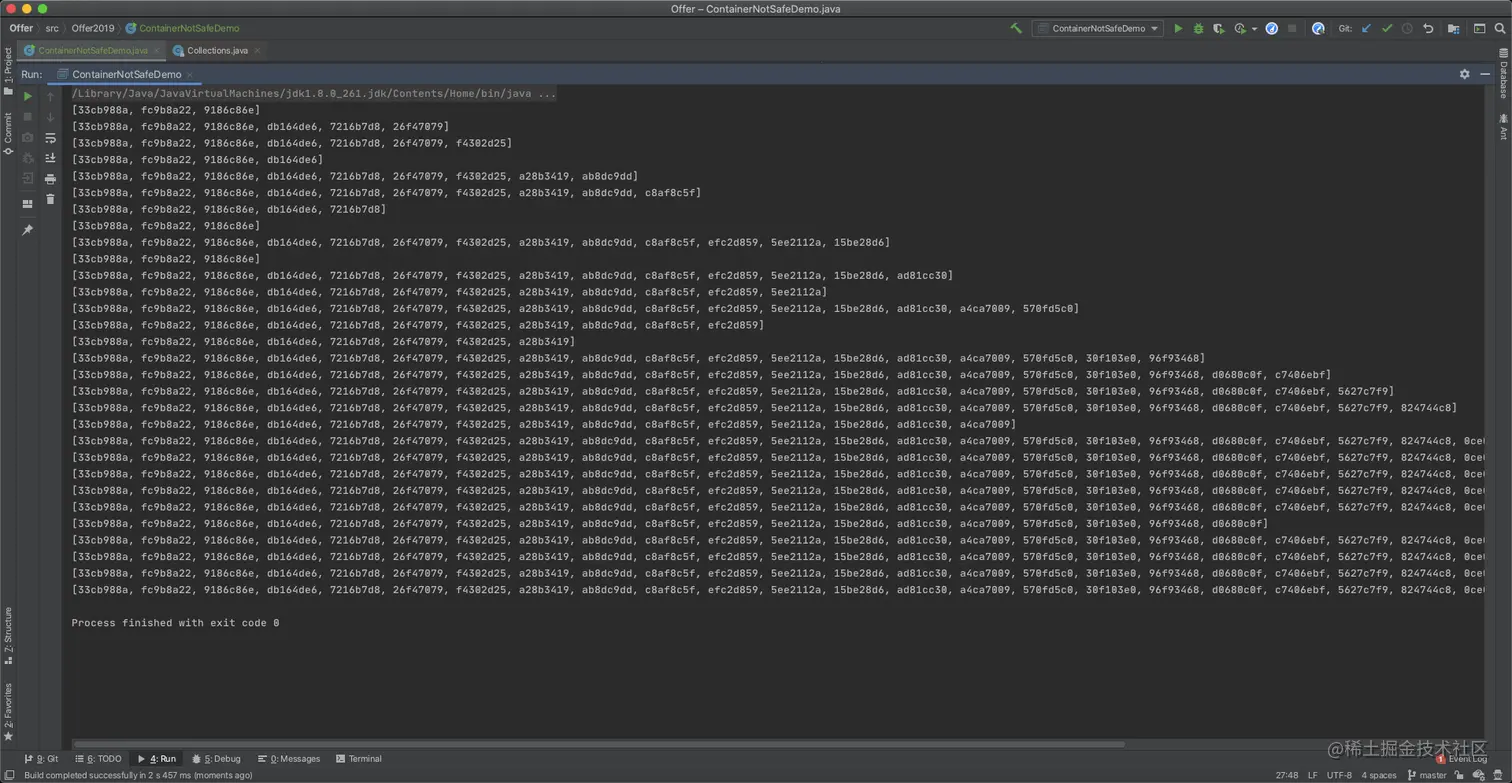Open the ContainerNotSafeDemo run configuration dropdown

click(1098, 29)
